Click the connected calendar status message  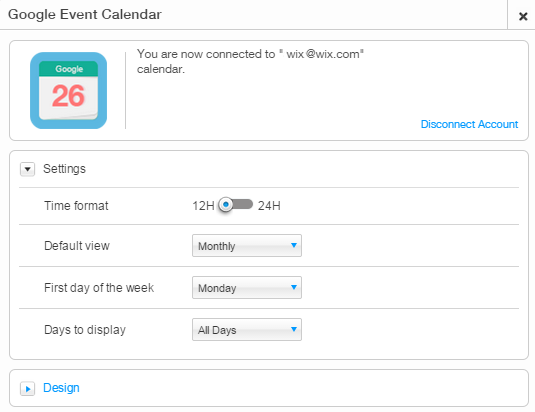point(250,61)
